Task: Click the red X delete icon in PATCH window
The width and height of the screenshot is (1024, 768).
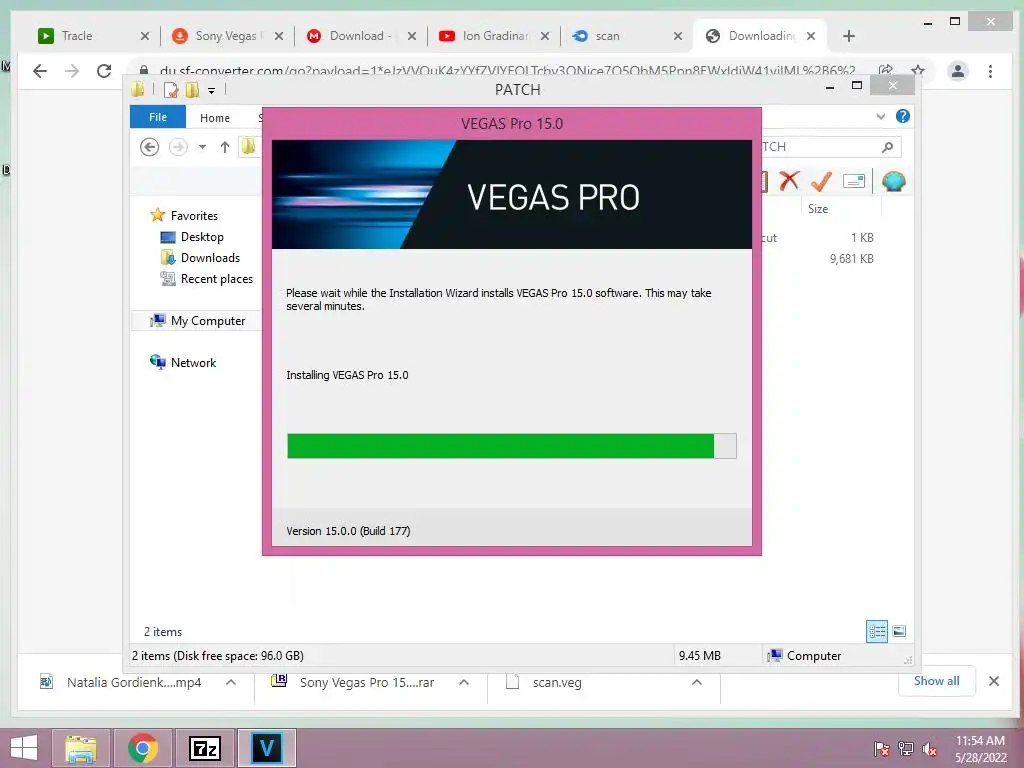Action: tap(789, 180)
